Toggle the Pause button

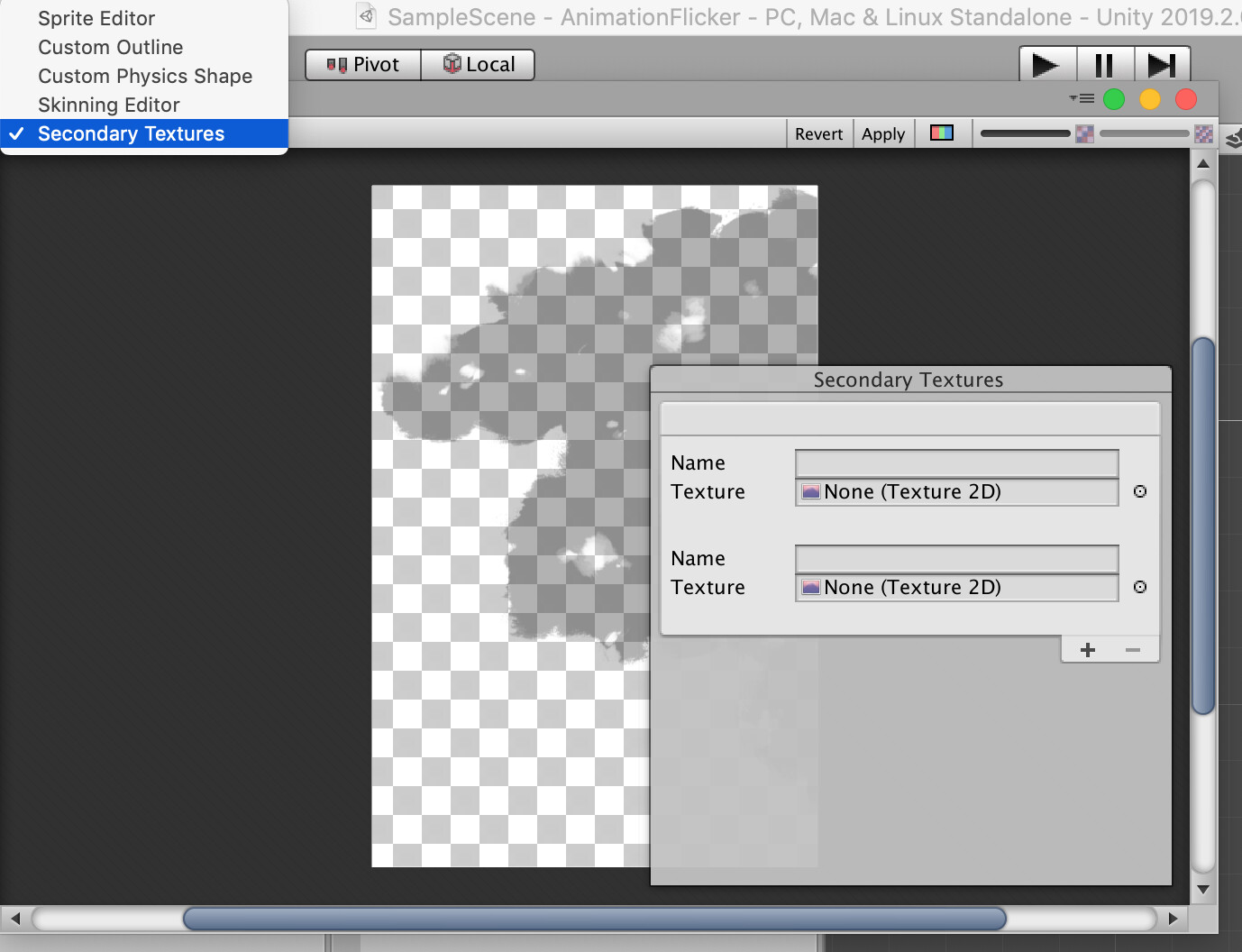(x=1105, y=64)
